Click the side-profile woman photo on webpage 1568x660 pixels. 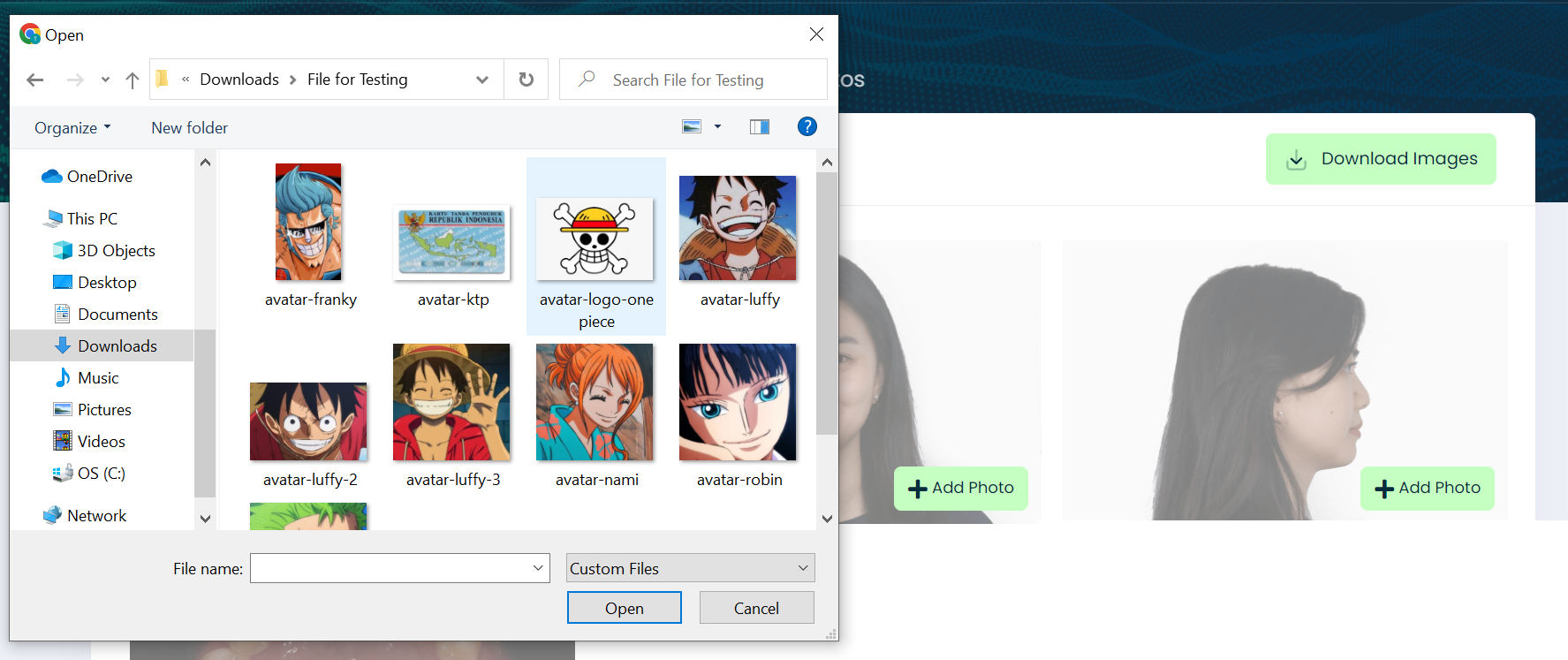click(1285, 380)
